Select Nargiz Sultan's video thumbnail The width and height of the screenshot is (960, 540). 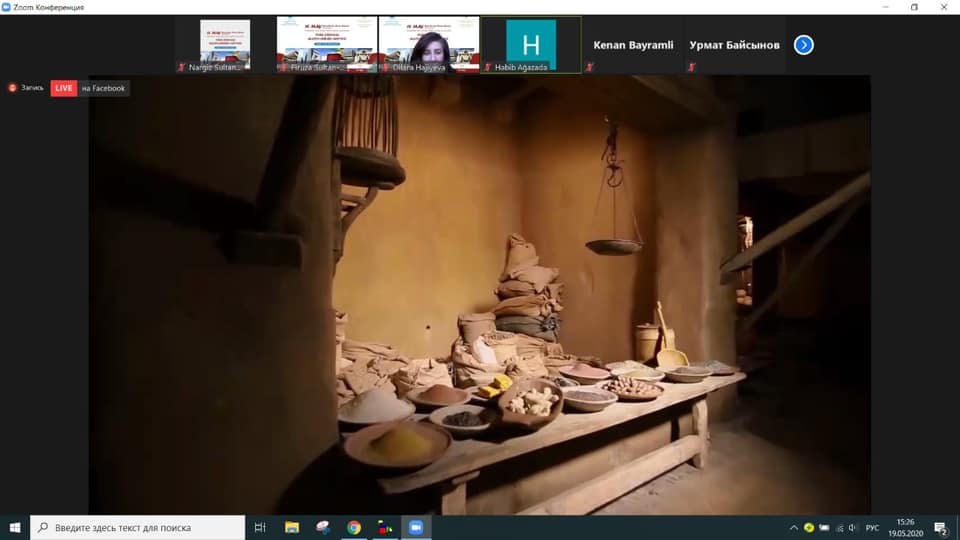[x=225, y=44]
